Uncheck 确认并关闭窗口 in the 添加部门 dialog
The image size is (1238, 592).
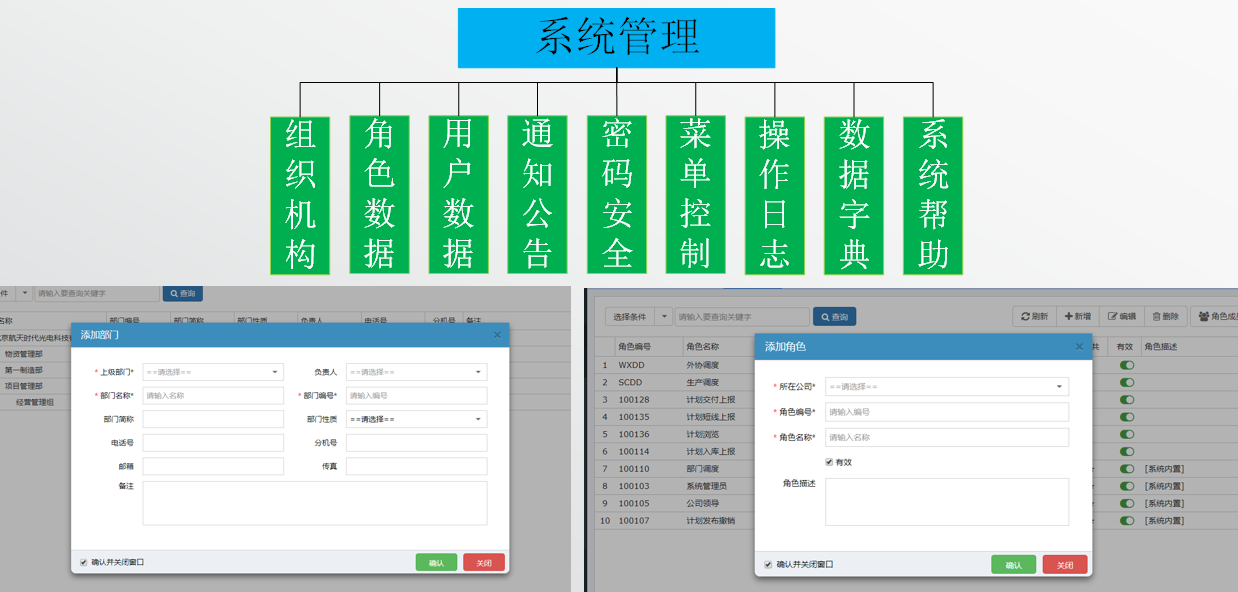[x=84, y=563]
